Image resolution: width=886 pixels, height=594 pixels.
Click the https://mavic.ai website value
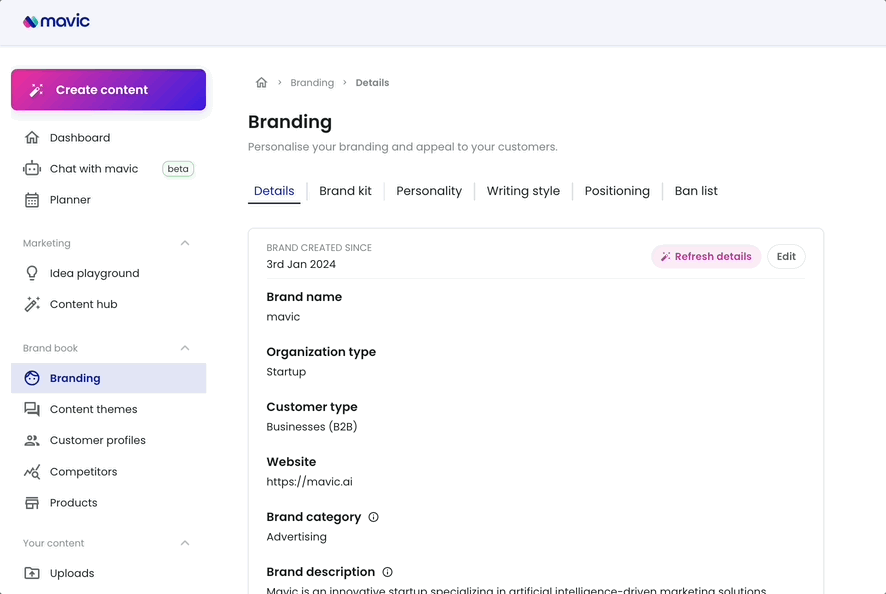310,482
